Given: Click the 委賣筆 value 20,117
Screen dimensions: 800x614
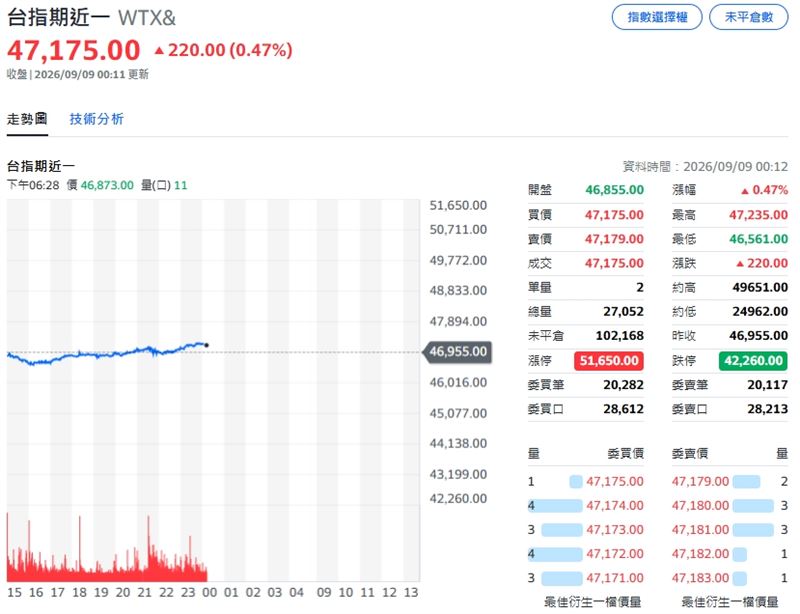Looking at the screenshot, I should coord(767,385).
